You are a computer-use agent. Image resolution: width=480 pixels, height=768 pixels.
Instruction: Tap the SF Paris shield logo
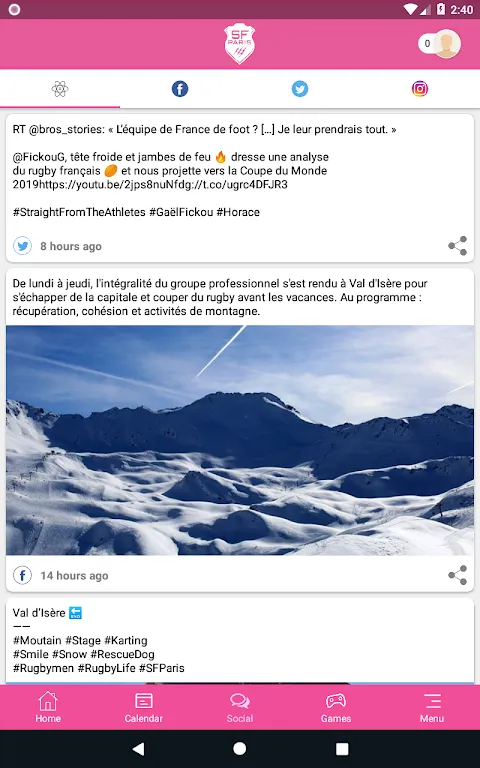[240, 44]
